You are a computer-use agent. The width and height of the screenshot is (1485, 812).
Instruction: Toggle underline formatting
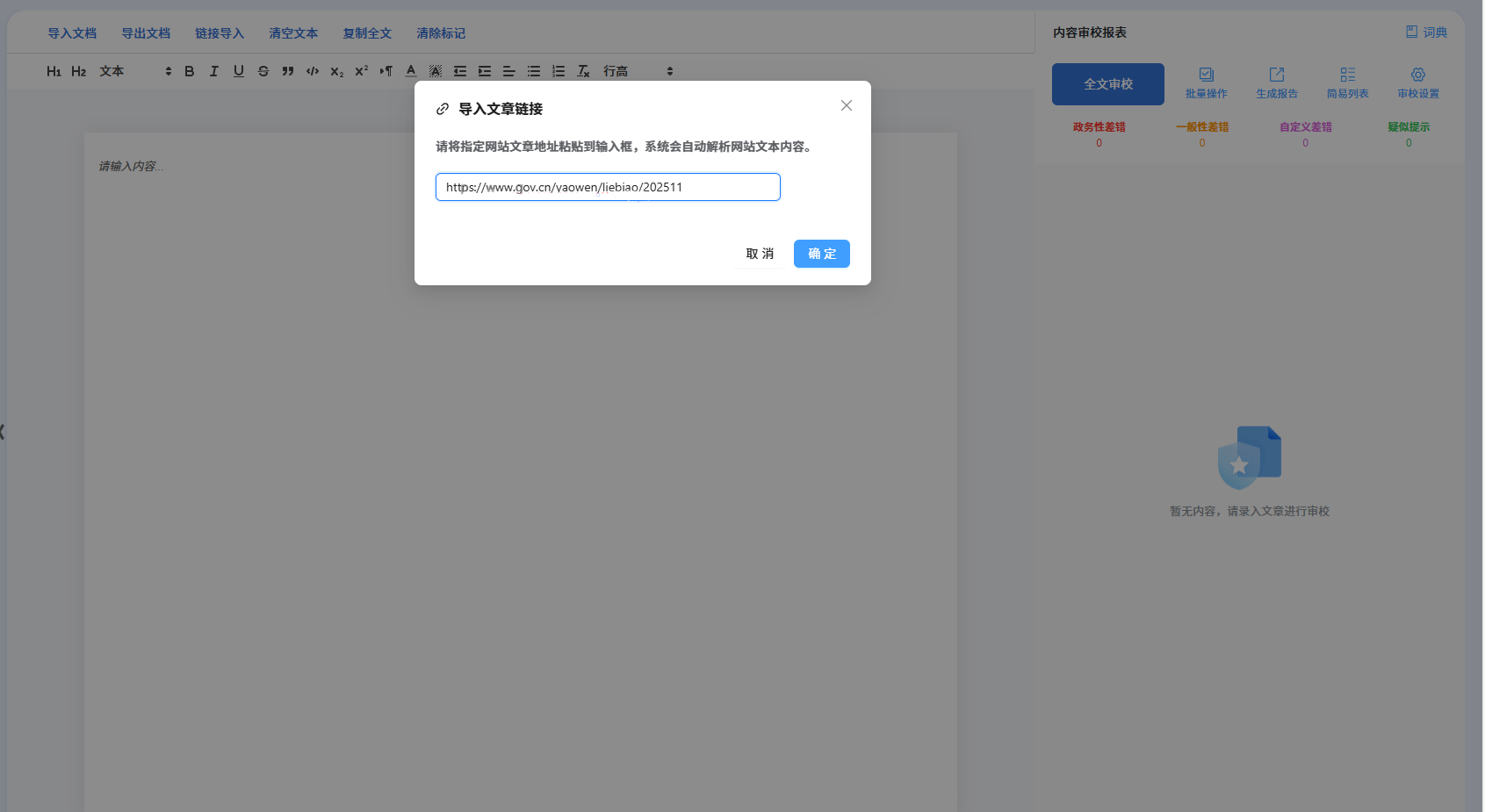tap(238, 71)
